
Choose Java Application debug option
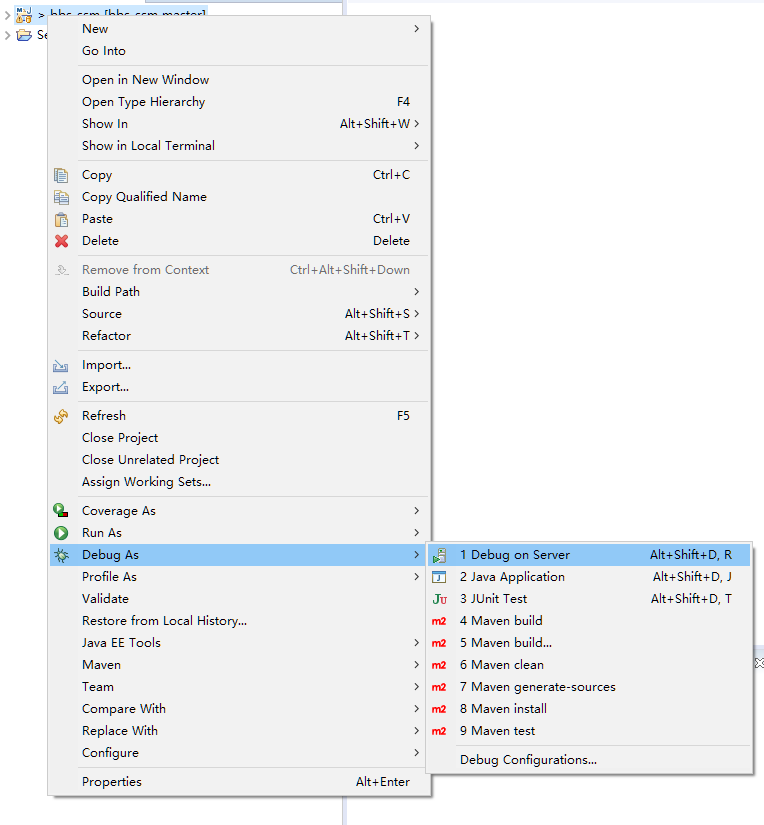pos(512,577)
